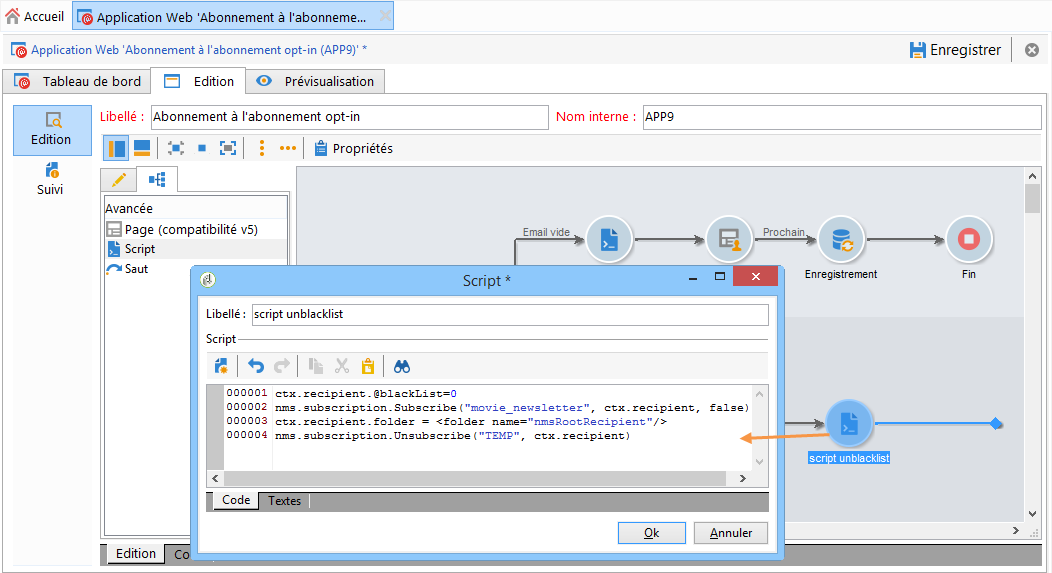Click the page node before Prochain
1052x573 pixels.
click(x=729, y=239)
